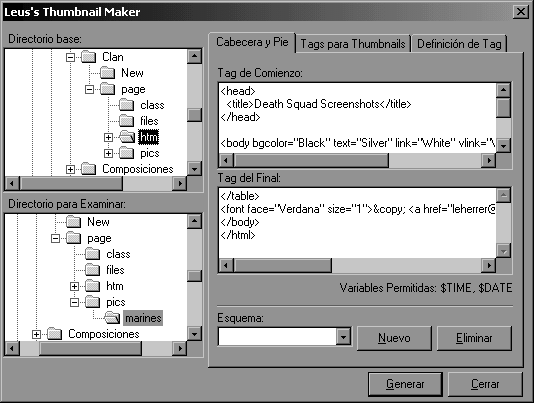Click the Generar button
Image resolution: width=534 pixels, height=403 pixels.
405,384
